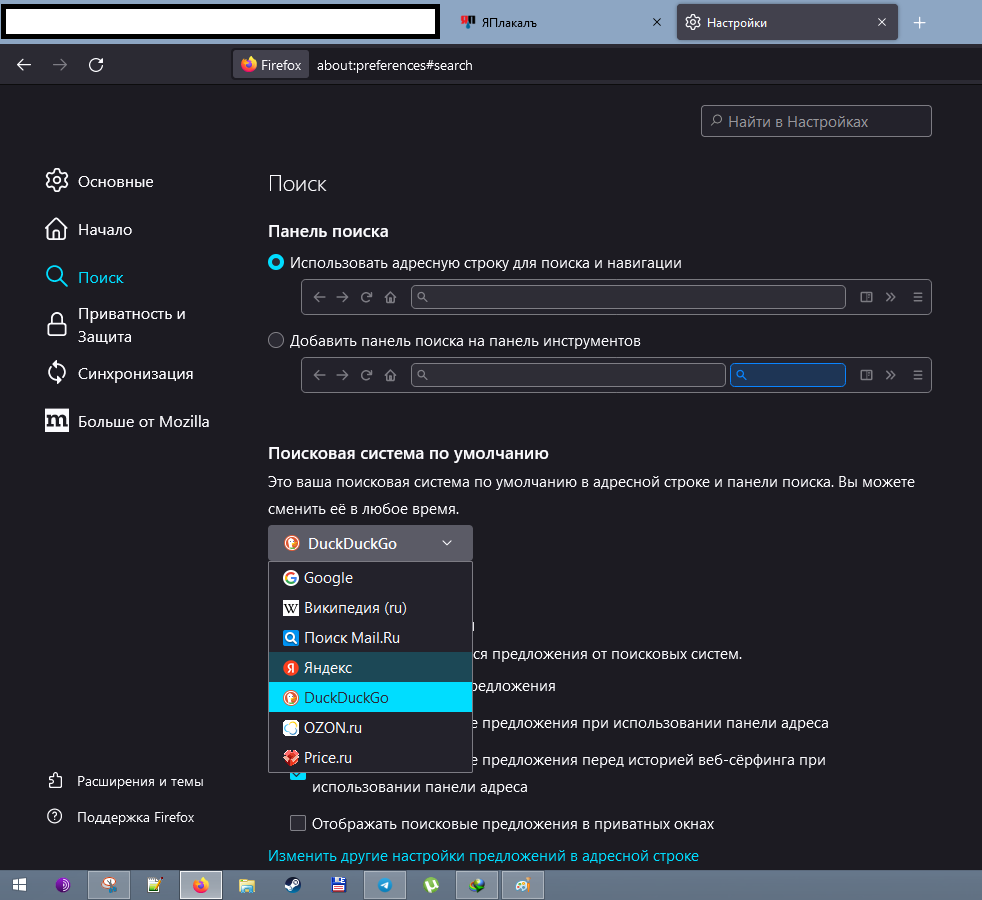Choose Википедия (ru) from engine list
982x900 pixels.
point(370,608)
